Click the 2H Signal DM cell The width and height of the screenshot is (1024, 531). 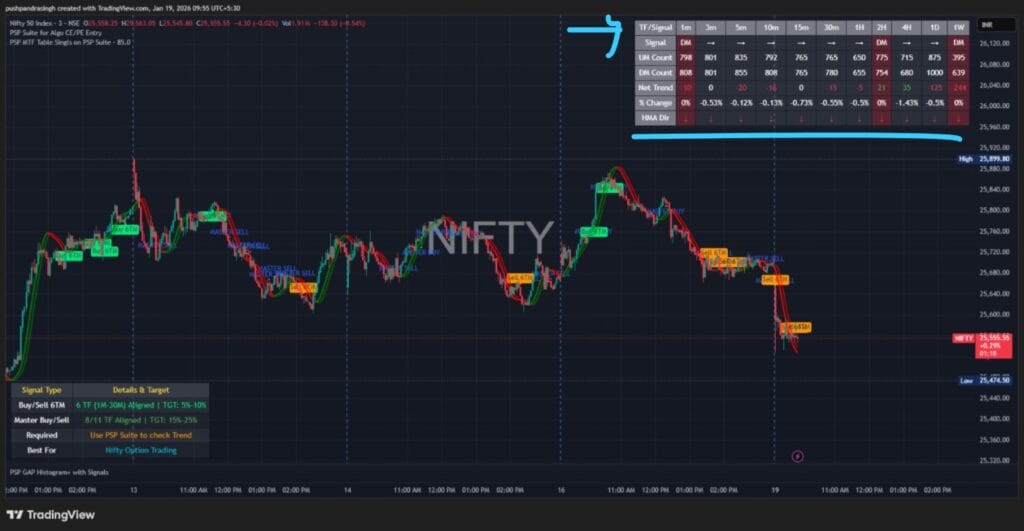click(881, 43)
